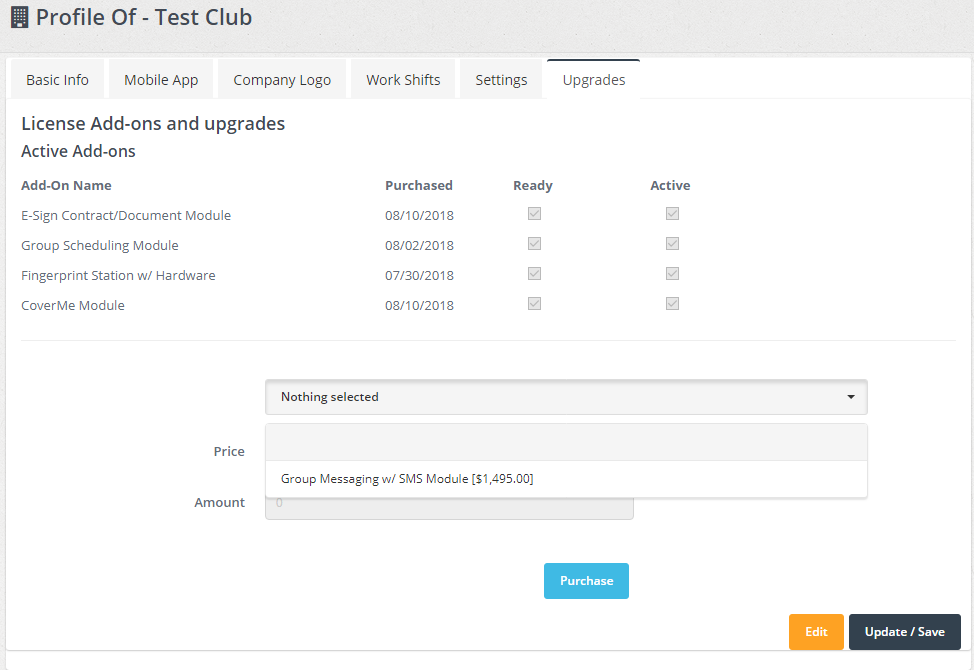Go to the Company Logo tab

point(282,80)
